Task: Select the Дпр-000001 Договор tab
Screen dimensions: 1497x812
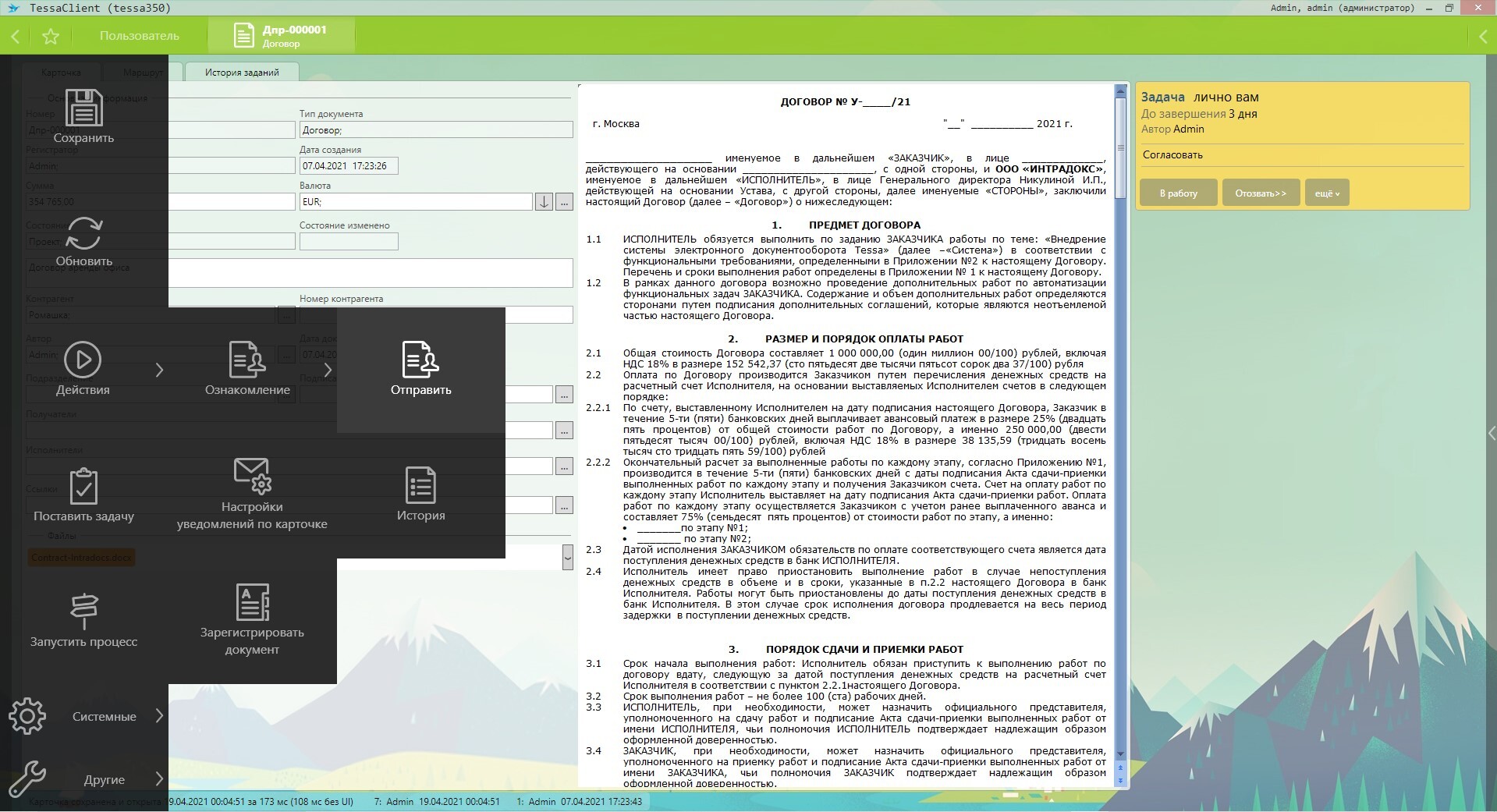Action: pyautogui.click(x=281, y=36)
